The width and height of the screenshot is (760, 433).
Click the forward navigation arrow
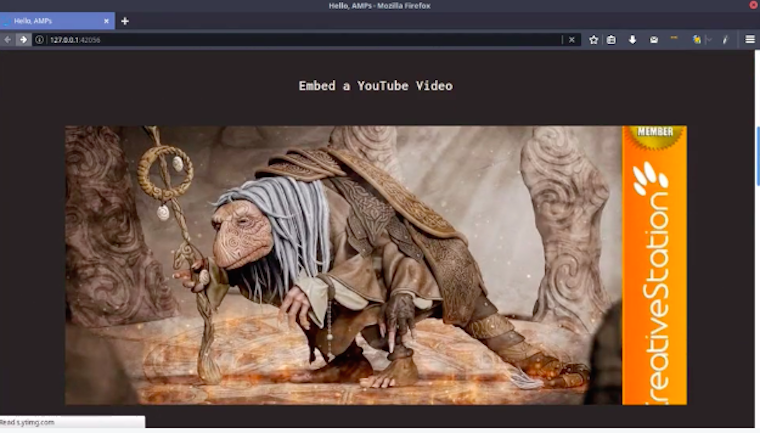click(23, 40)
